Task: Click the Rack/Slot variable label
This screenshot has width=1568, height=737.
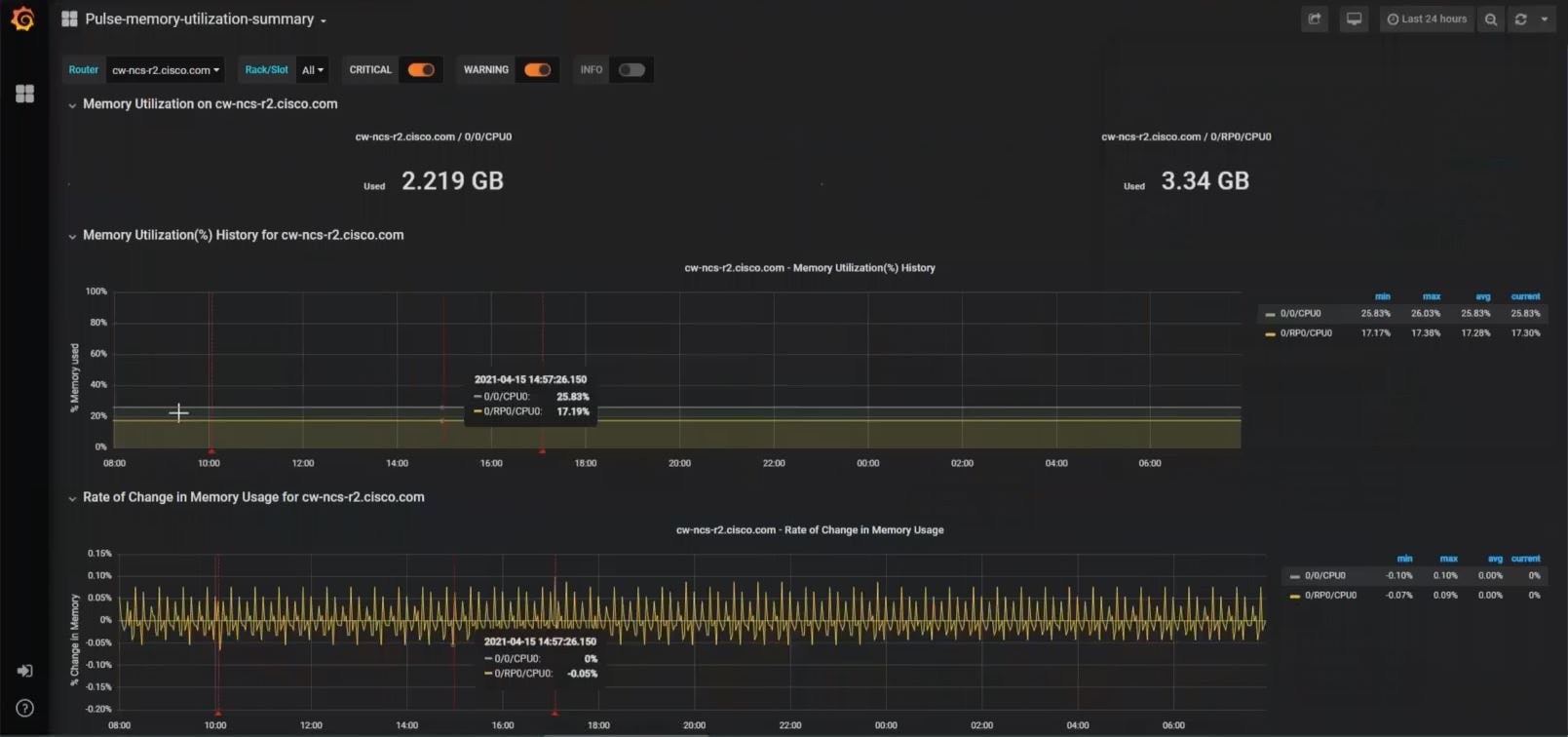Action: (x=266, y=70)
